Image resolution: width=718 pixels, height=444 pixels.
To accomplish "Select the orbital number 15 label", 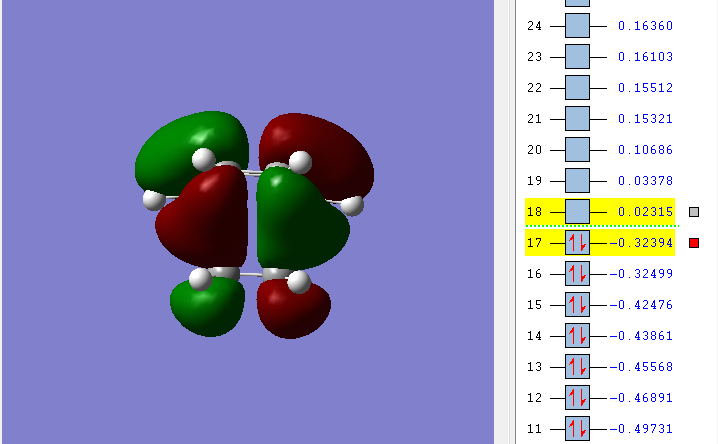I will [534, 304].
